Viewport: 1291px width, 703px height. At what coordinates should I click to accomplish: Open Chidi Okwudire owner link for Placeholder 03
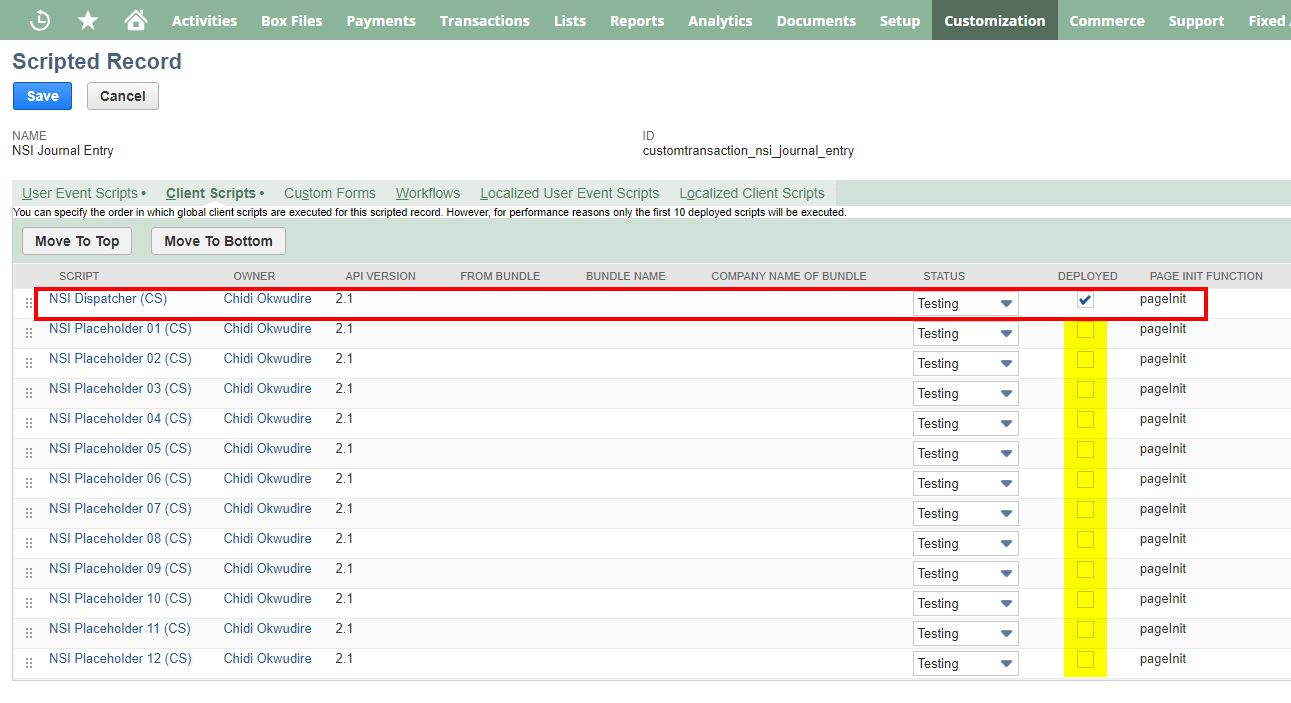(x=268, y=388)
